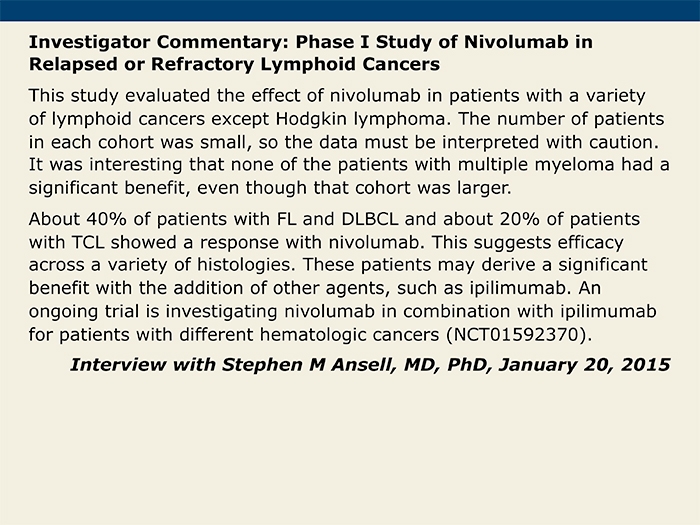
Task: Click 'such as ipilimumab' phrase
Action: click(x=484, y=288)
